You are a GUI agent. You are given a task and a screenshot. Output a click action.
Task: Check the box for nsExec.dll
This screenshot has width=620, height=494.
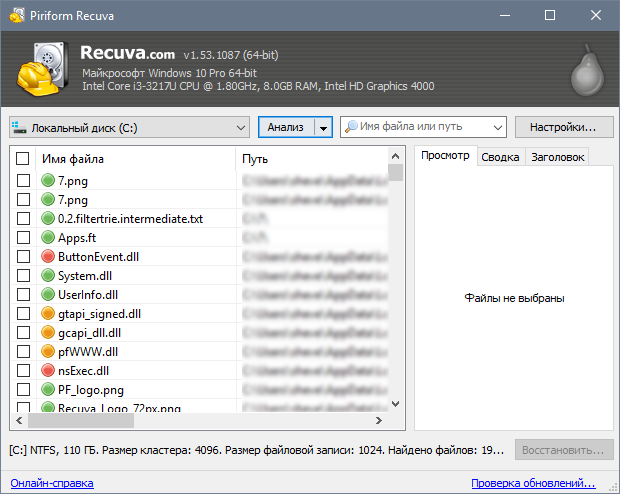[x=23, y=370]
